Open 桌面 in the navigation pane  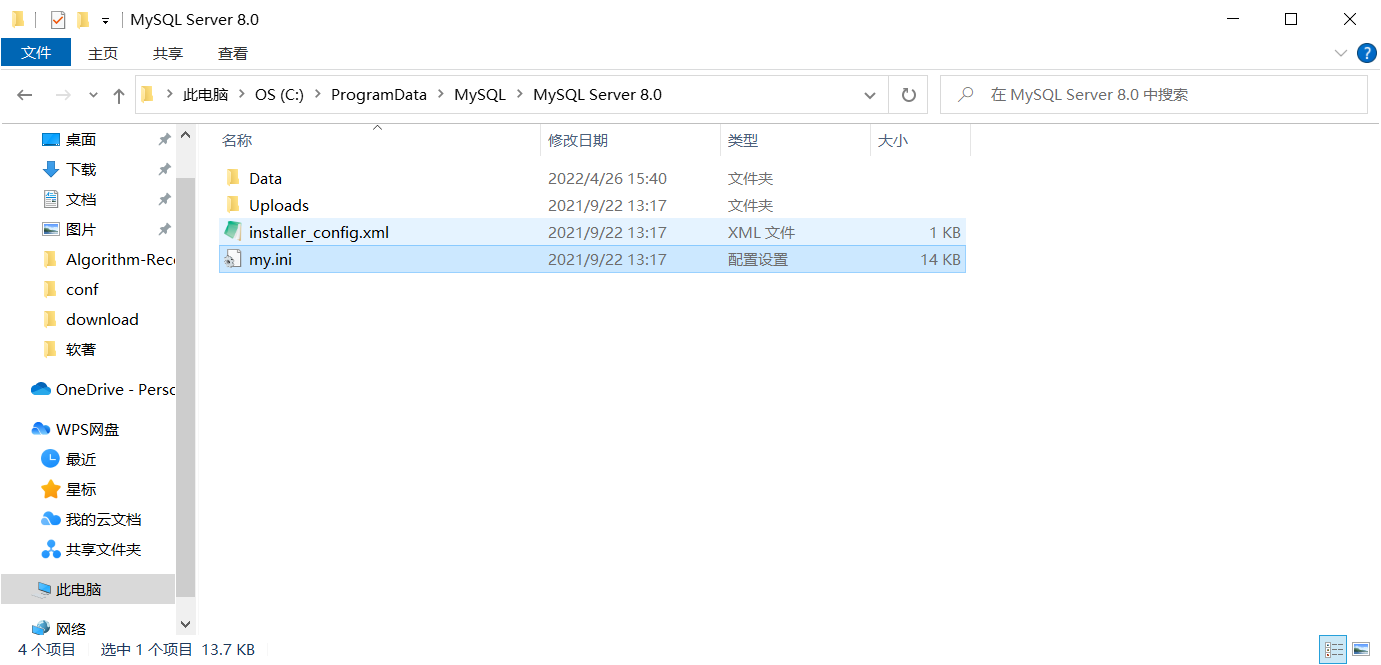point(81,140)
